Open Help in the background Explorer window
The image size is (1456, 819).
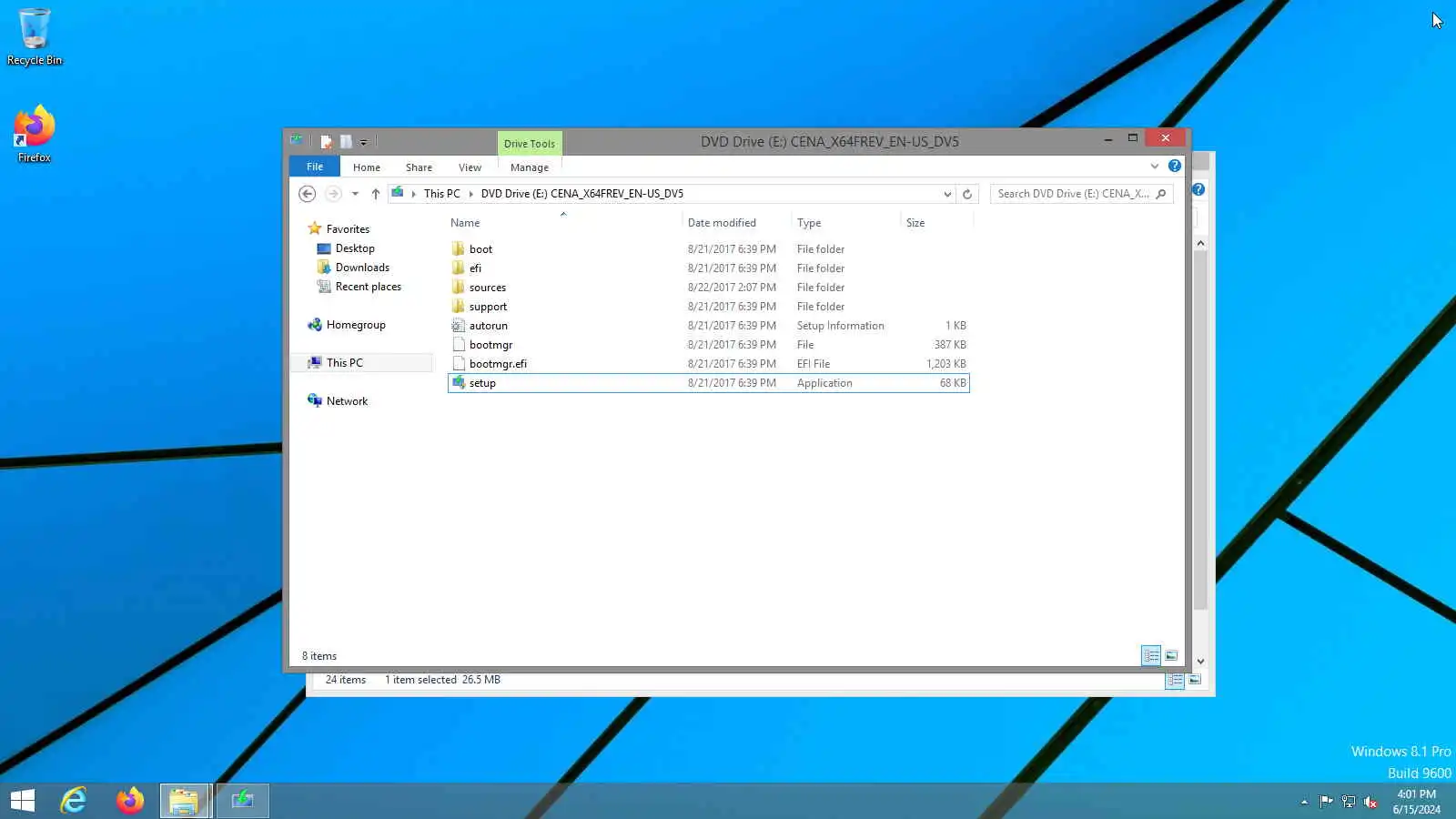click(1198, 189)
